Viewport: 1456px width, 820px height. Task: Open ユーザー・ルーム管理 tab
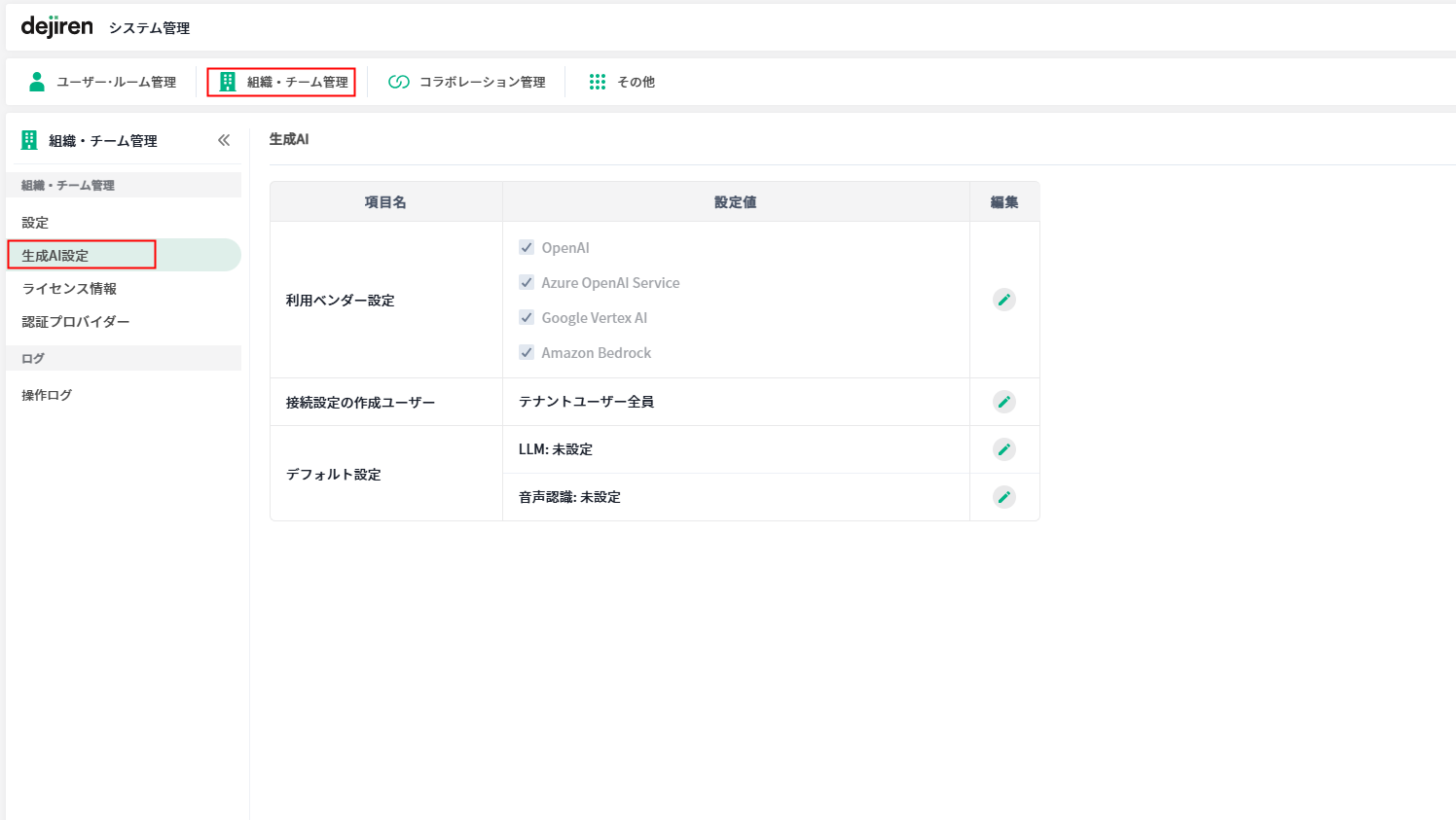pos(103,82)
